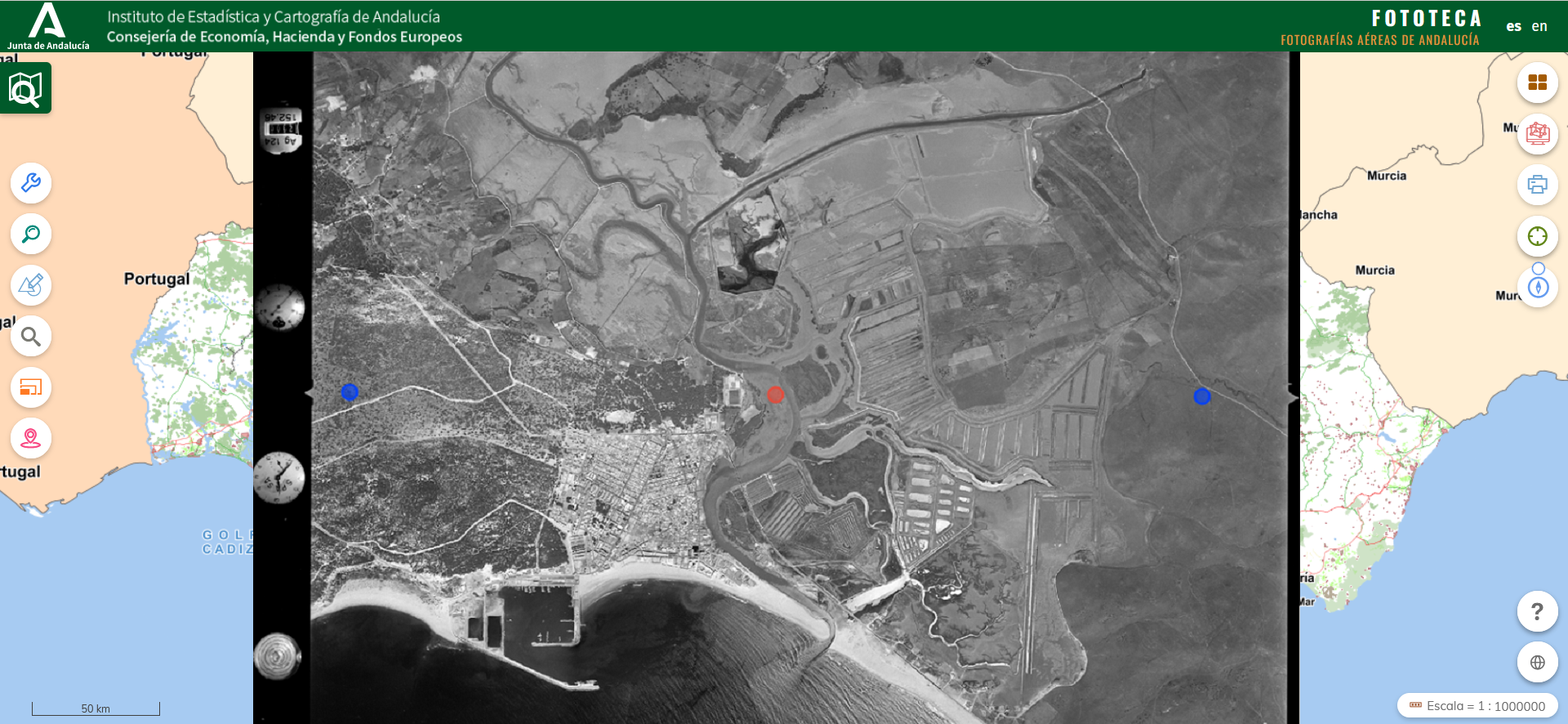Click 'FOTOGRAFÍAS AÉREAS DE ANDALUCÍA' subtitle
Viewport: 1568px width, 724px height.
pos(1380,40)
